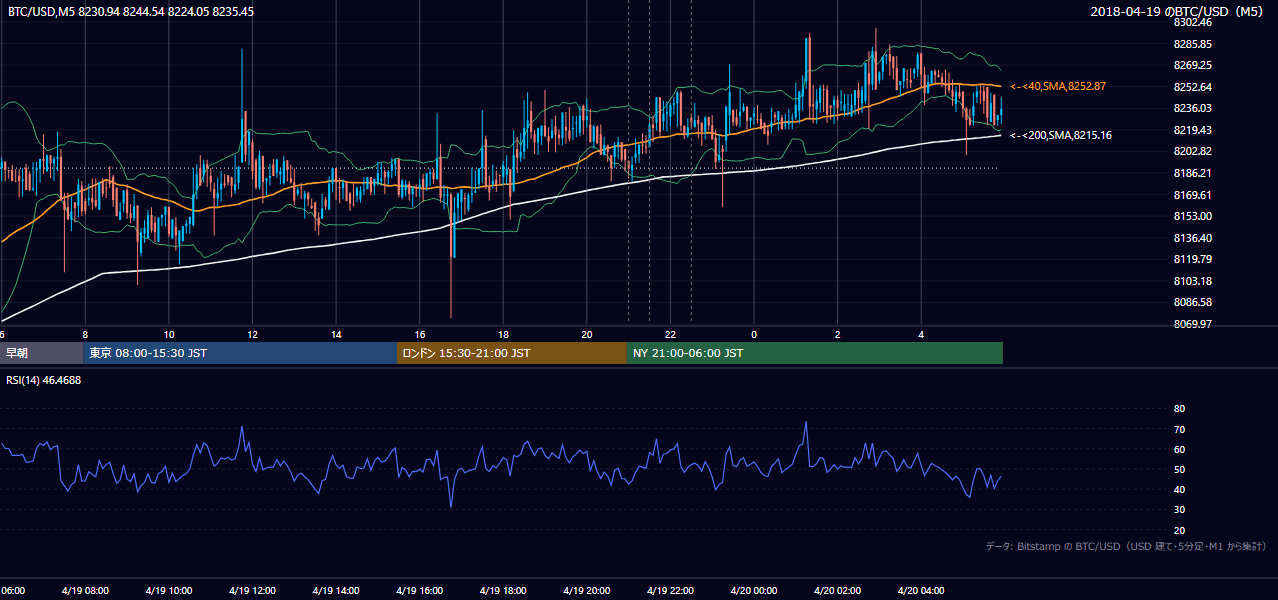Click hour tick 14 under the price chart
Image resolution: width=1278 pixels, height=600 pixels.
click(337, 335)
